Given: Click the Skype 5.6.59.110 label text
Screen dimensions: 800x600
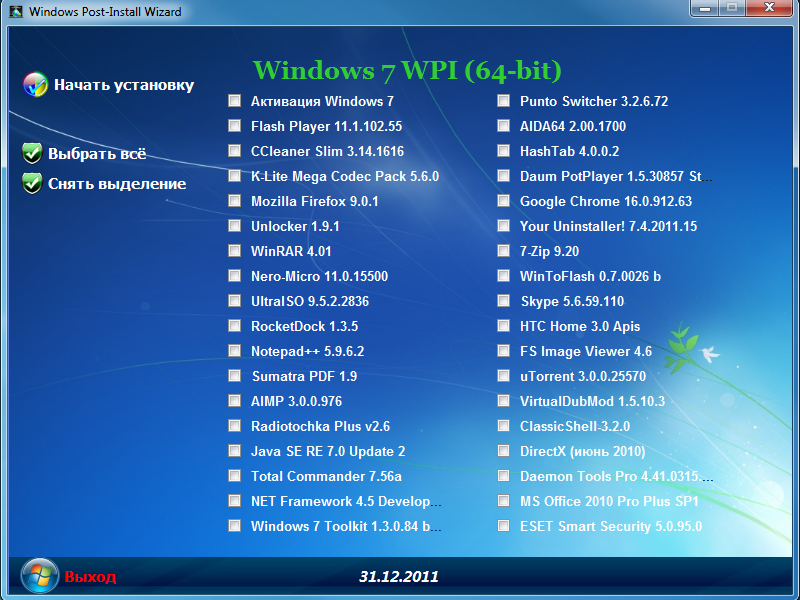Looking at the screenshot, I should tap(572, 302).
